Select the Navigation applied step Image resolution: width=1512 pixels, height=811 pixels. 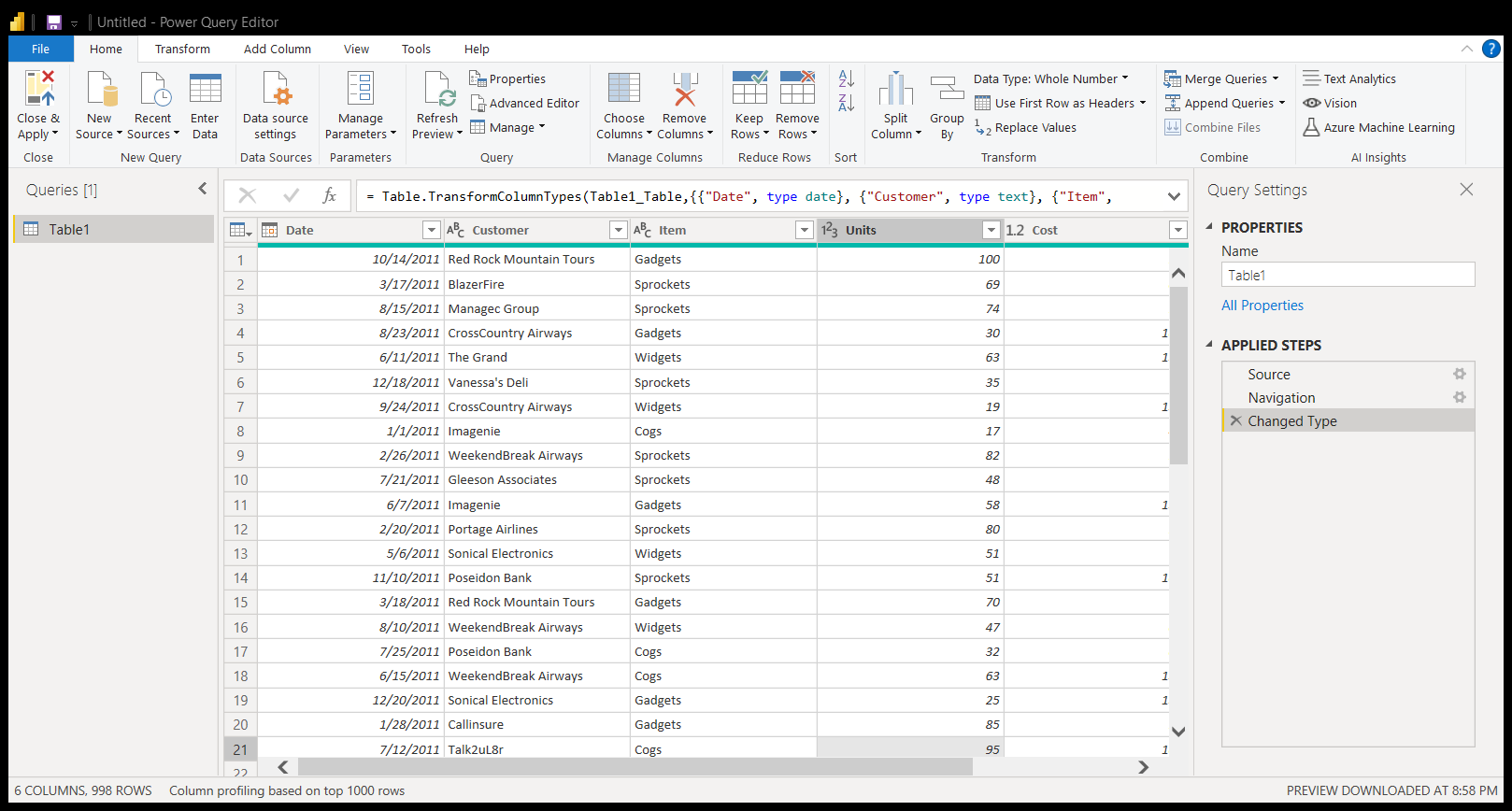click(1348, 397)
